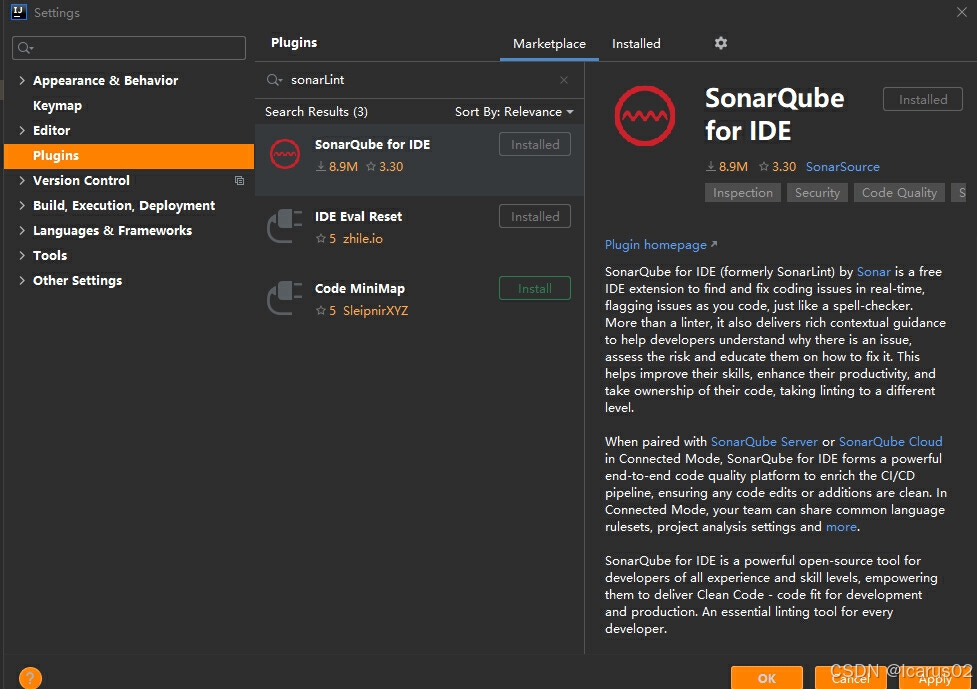Click the plugin search magnifier icon
The height and width of the screenshot is (689, 977).
(274, 80)
